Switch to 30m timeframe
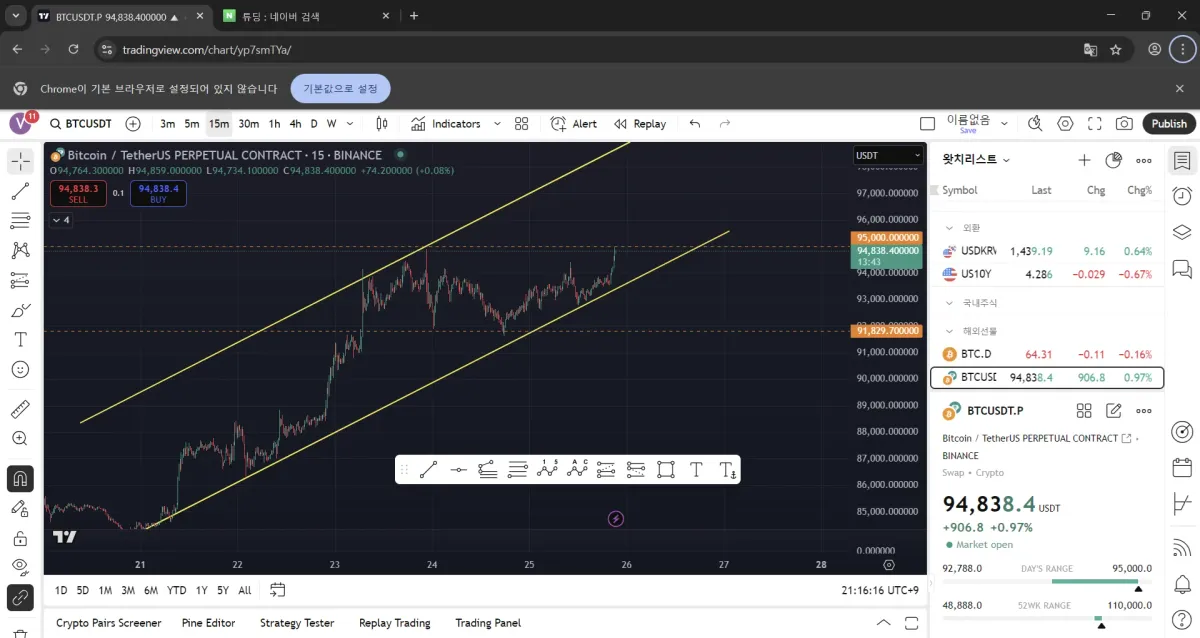The width and height of the screenshot is (1200, 638). pyautogui.click(x=248, y=124)
